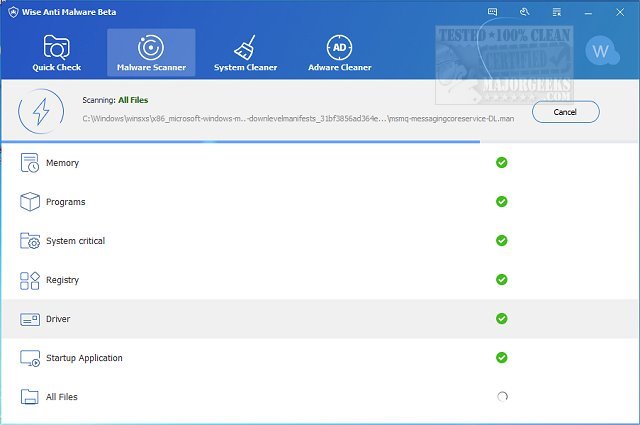
Task: Click the Startup Application monitor icon
Action: click(x=30, y=358)
